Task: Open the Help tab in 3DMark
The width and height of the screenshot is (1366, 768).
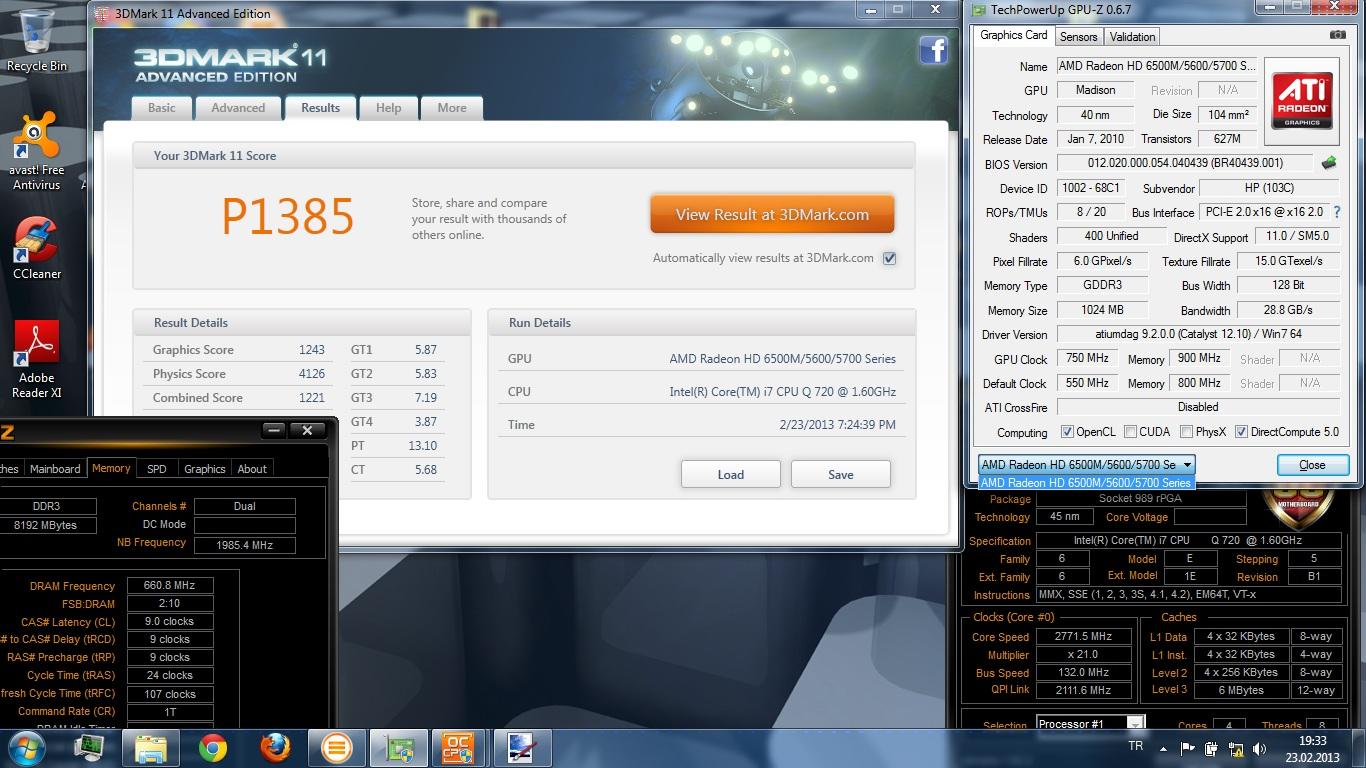Action: tap(388, 108)
